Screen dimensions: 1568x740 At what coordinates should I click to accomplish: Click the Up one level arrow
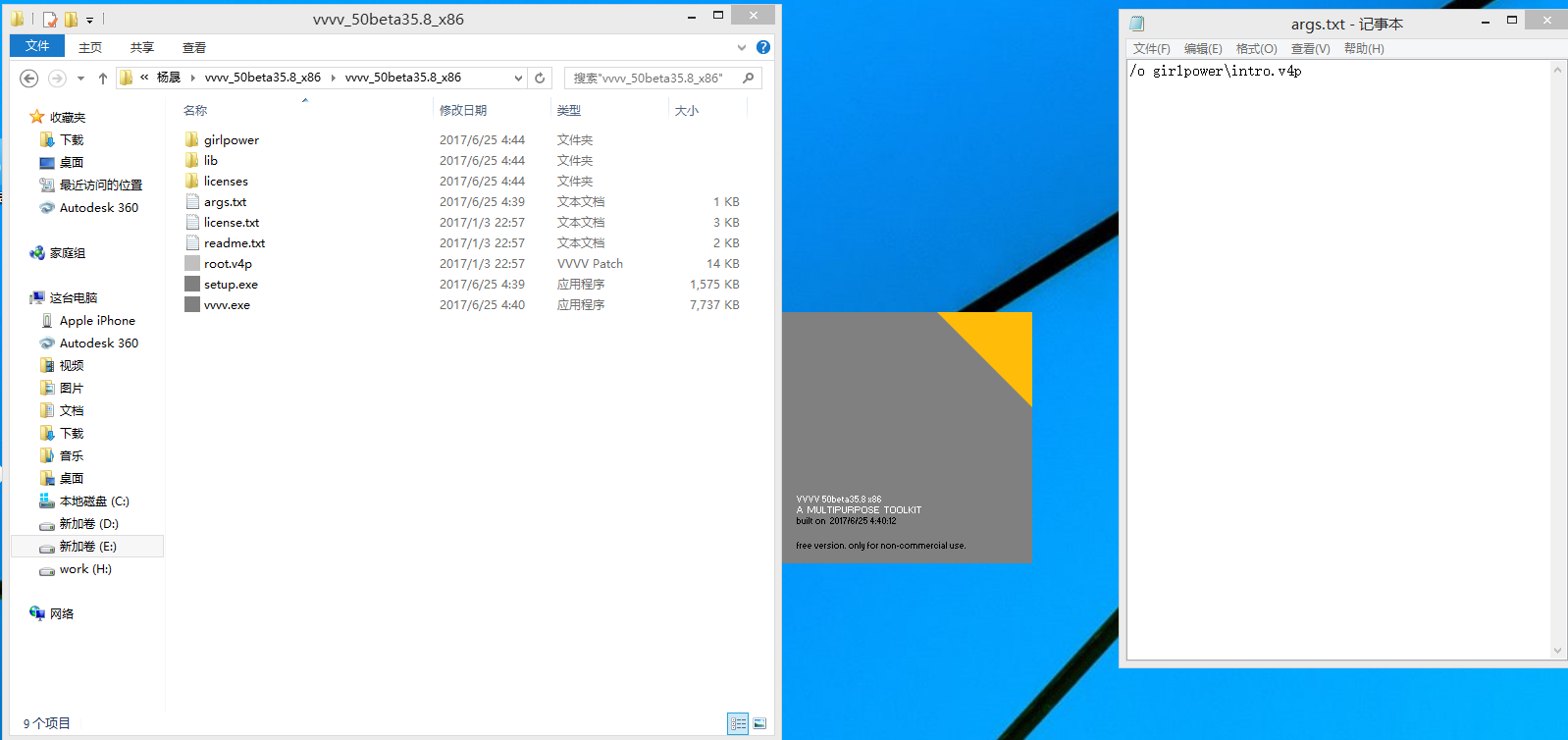point(102,79)
